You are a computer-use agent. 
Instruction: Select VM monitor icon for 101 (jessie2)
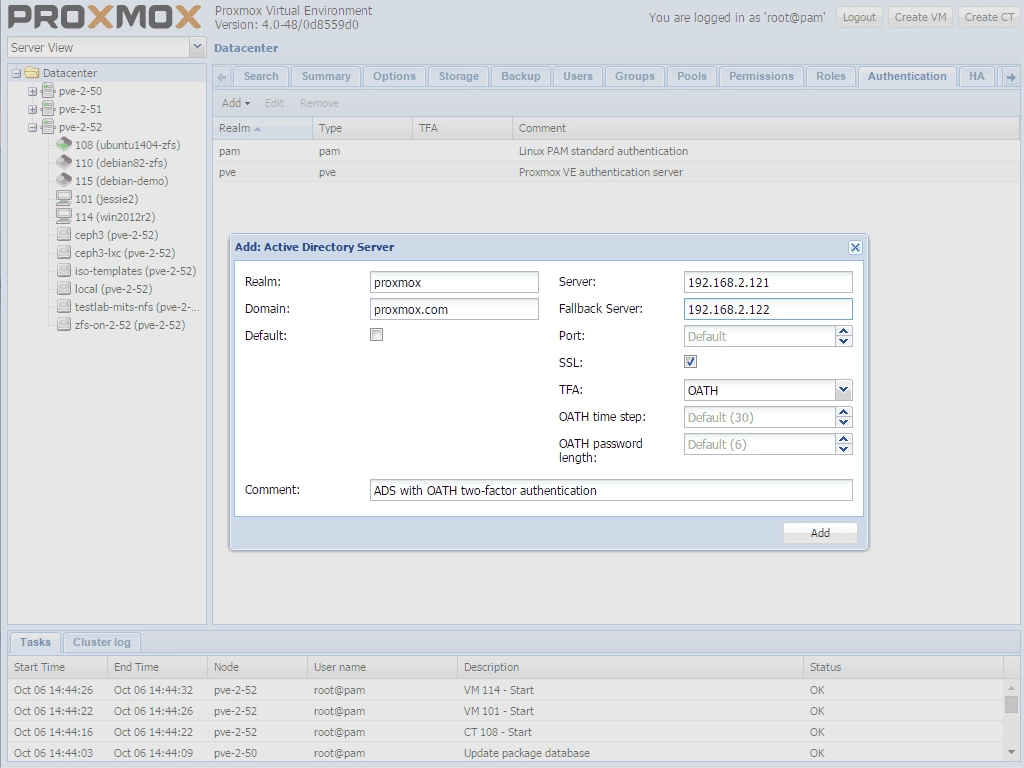[x=64, y=199]
